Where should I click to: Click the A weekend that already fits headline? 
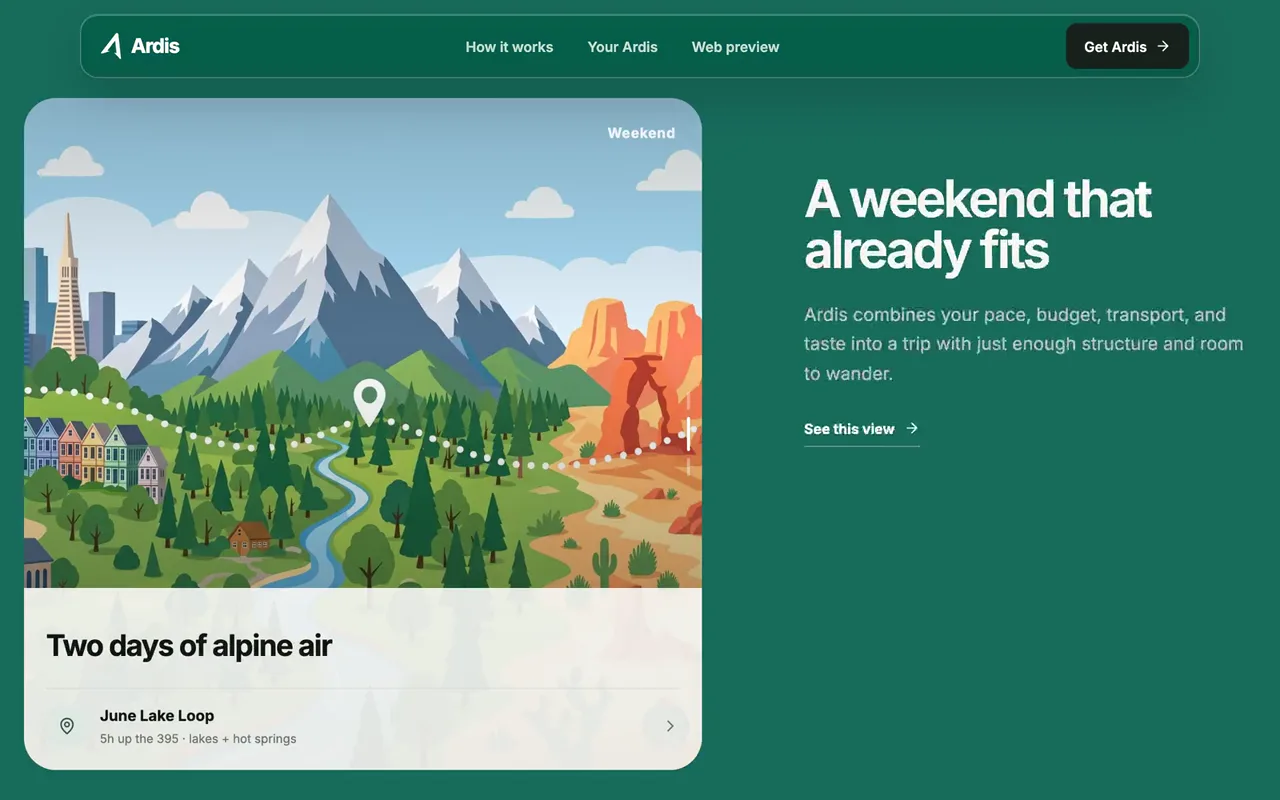click(978, 225)
